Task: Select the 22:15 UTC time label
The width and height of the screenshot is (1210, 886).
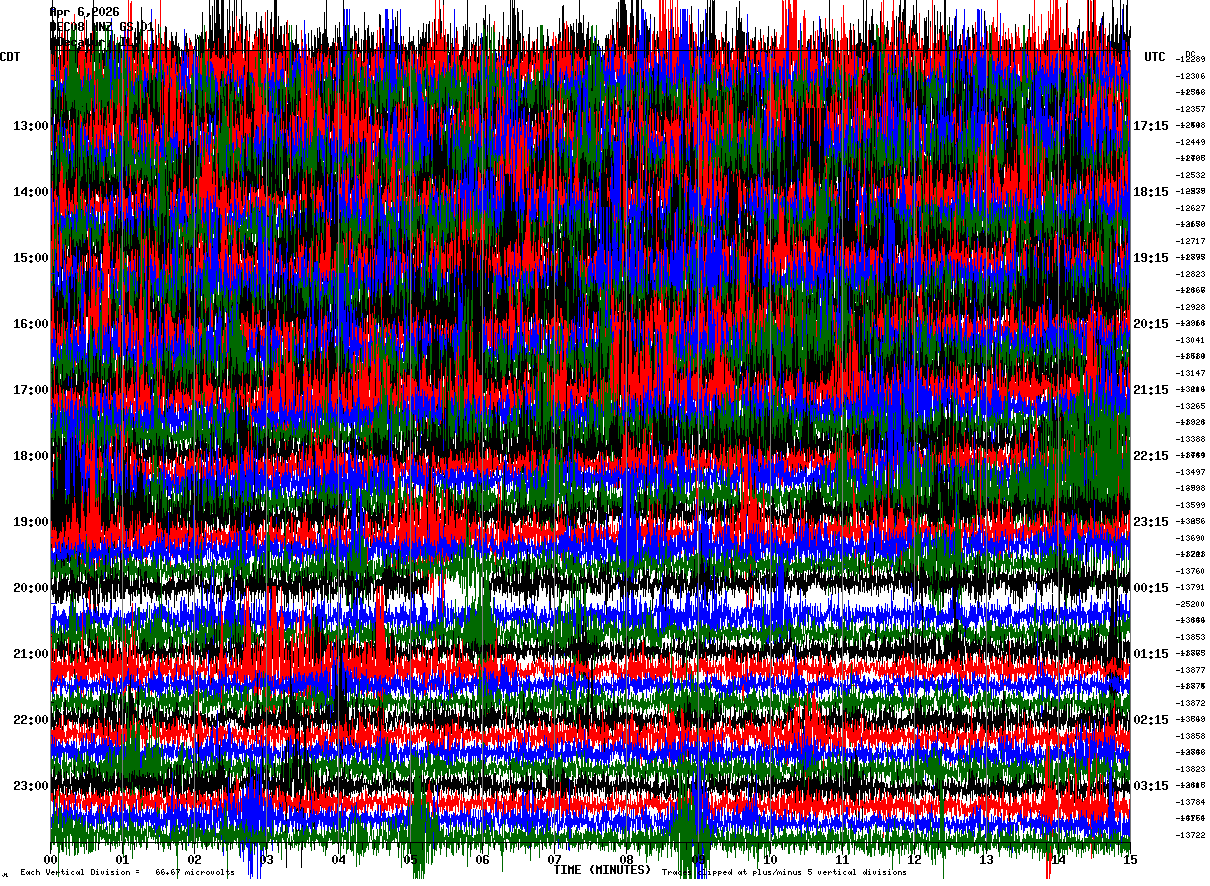Action: click(1151, 456)
